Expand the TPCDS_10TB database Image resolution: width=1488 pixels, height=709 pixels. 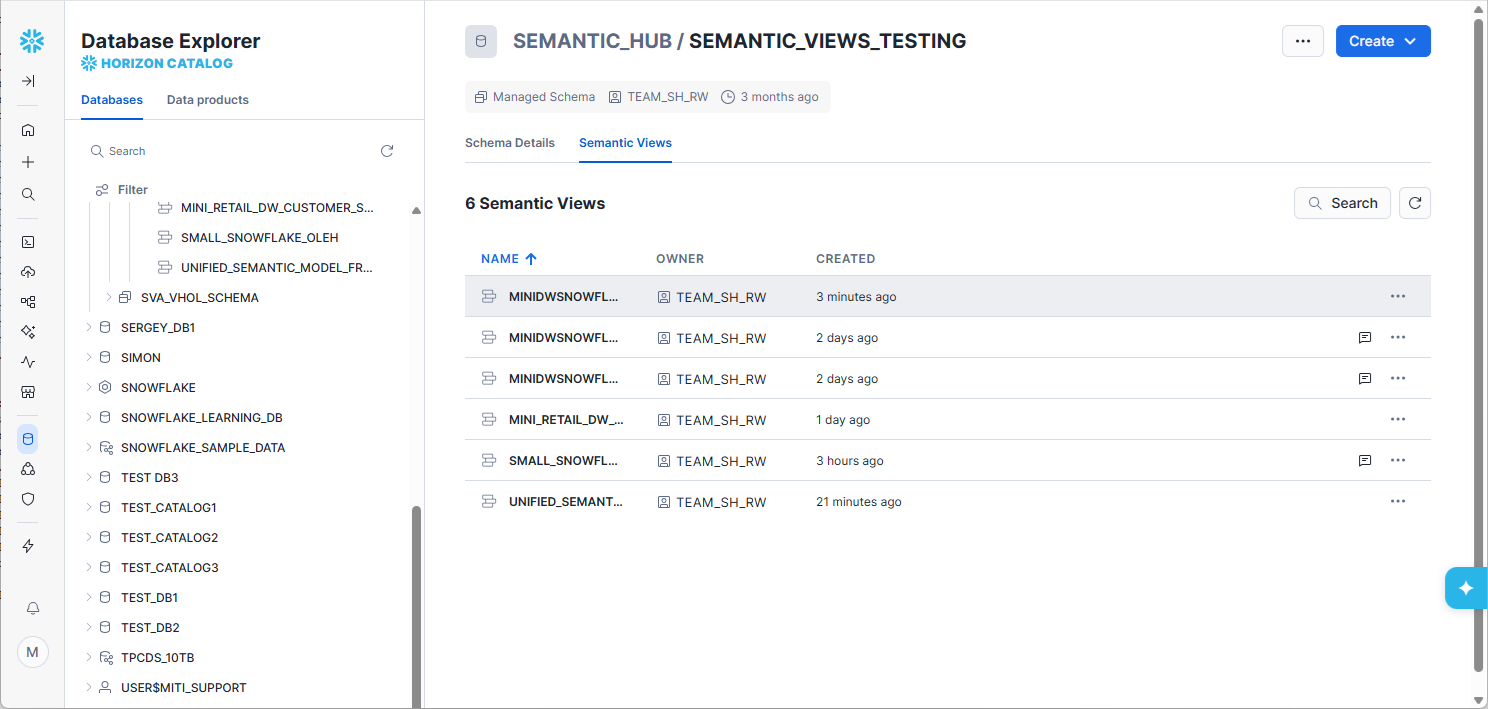tap(89, 658)
